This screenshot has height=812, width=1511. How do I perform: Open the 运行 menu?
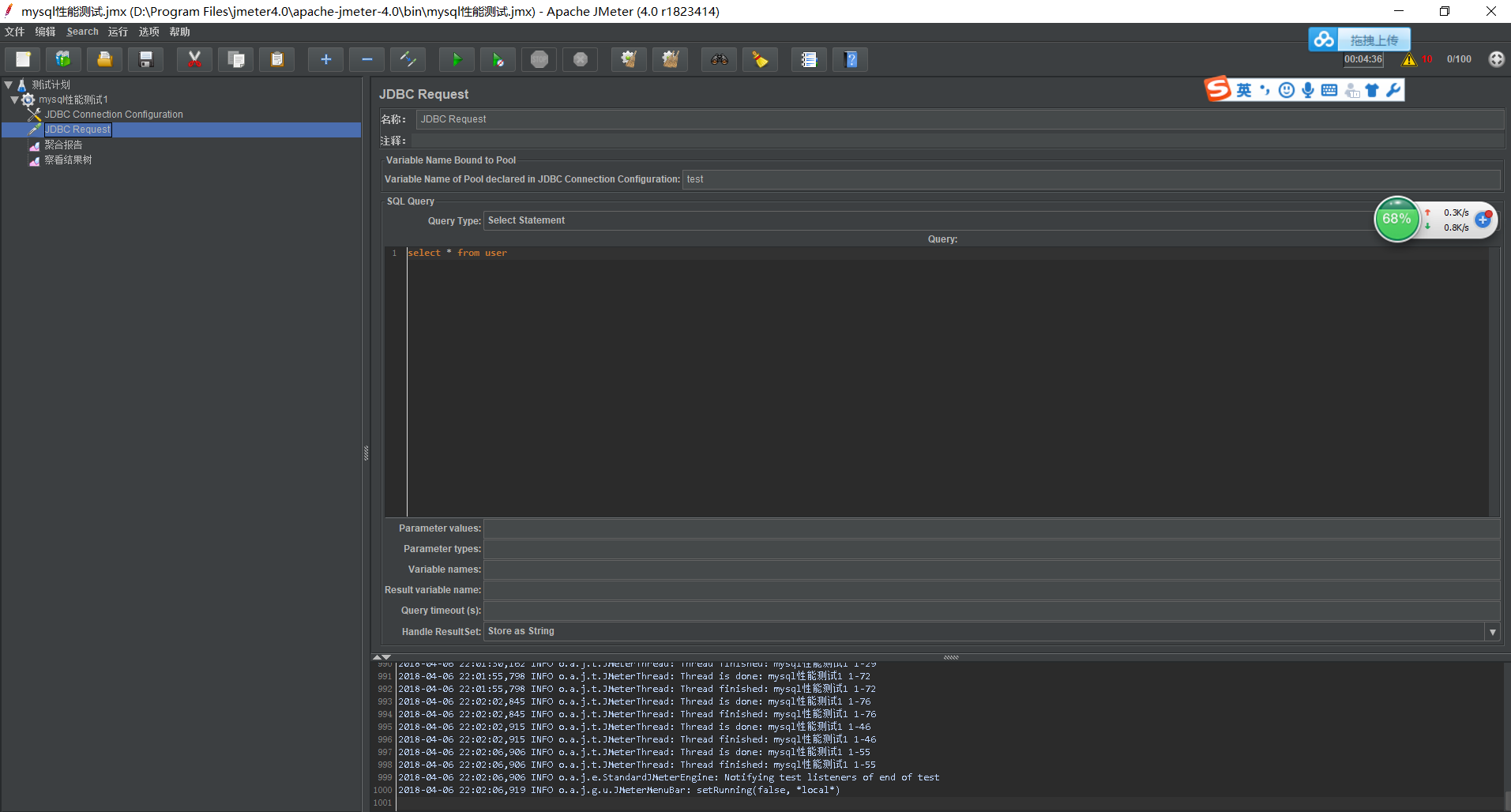[118, 32]
